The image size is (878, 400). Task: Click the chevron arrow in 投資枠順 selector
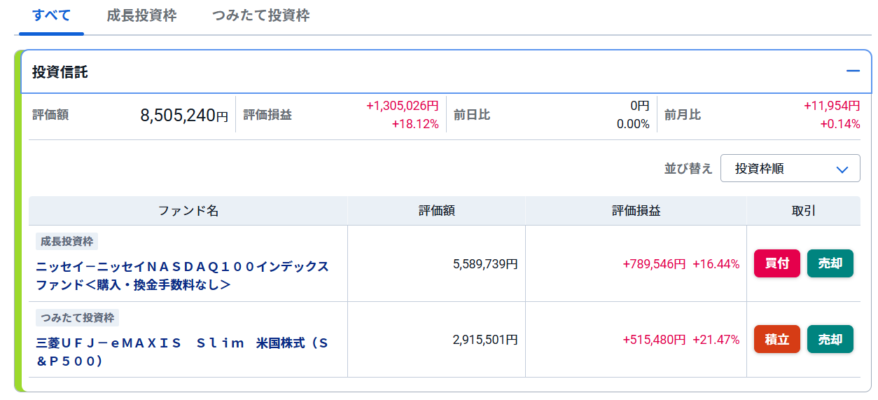pyautogui.click(x=842, y=169)
